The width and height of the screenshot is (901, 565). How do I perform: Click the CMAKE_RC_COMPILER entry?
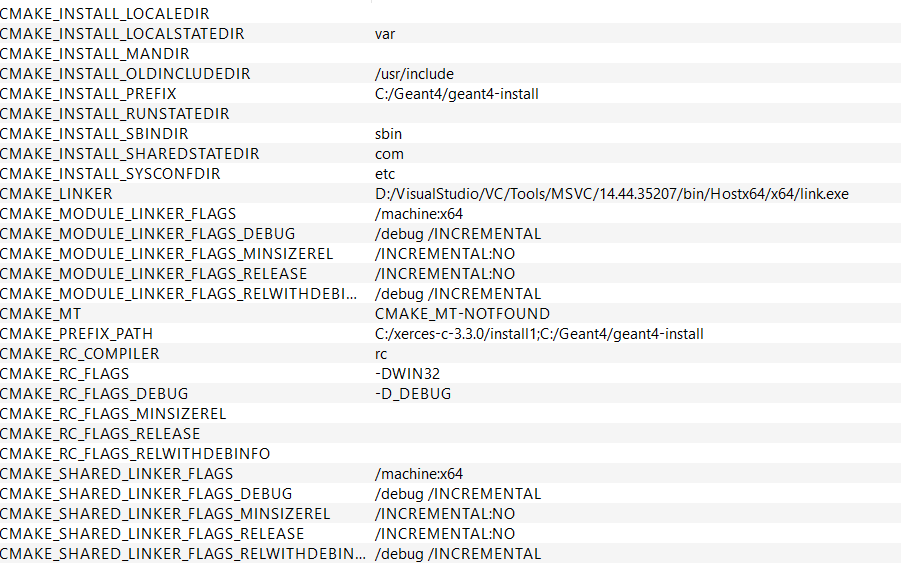pos(79,354)
